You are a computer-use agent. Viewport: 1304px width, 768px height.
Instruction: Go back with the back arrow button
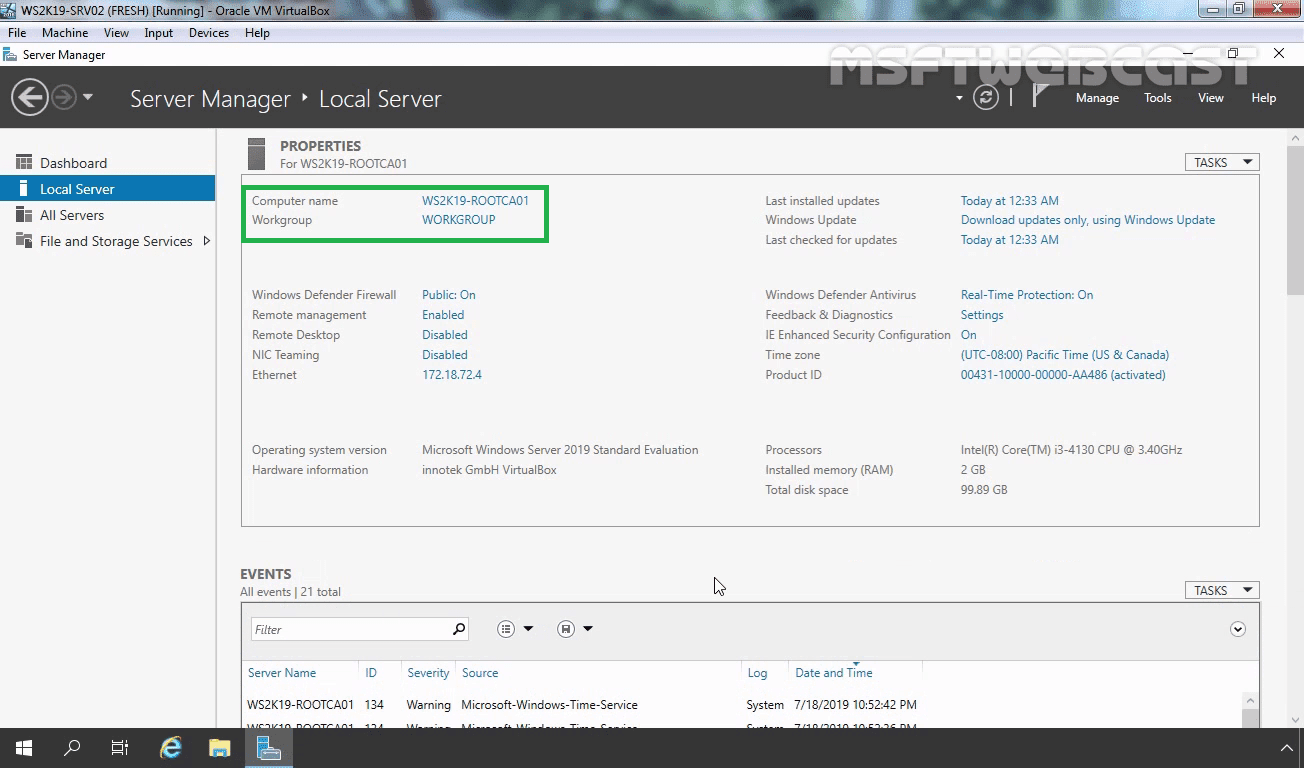[x=30, y=98]
